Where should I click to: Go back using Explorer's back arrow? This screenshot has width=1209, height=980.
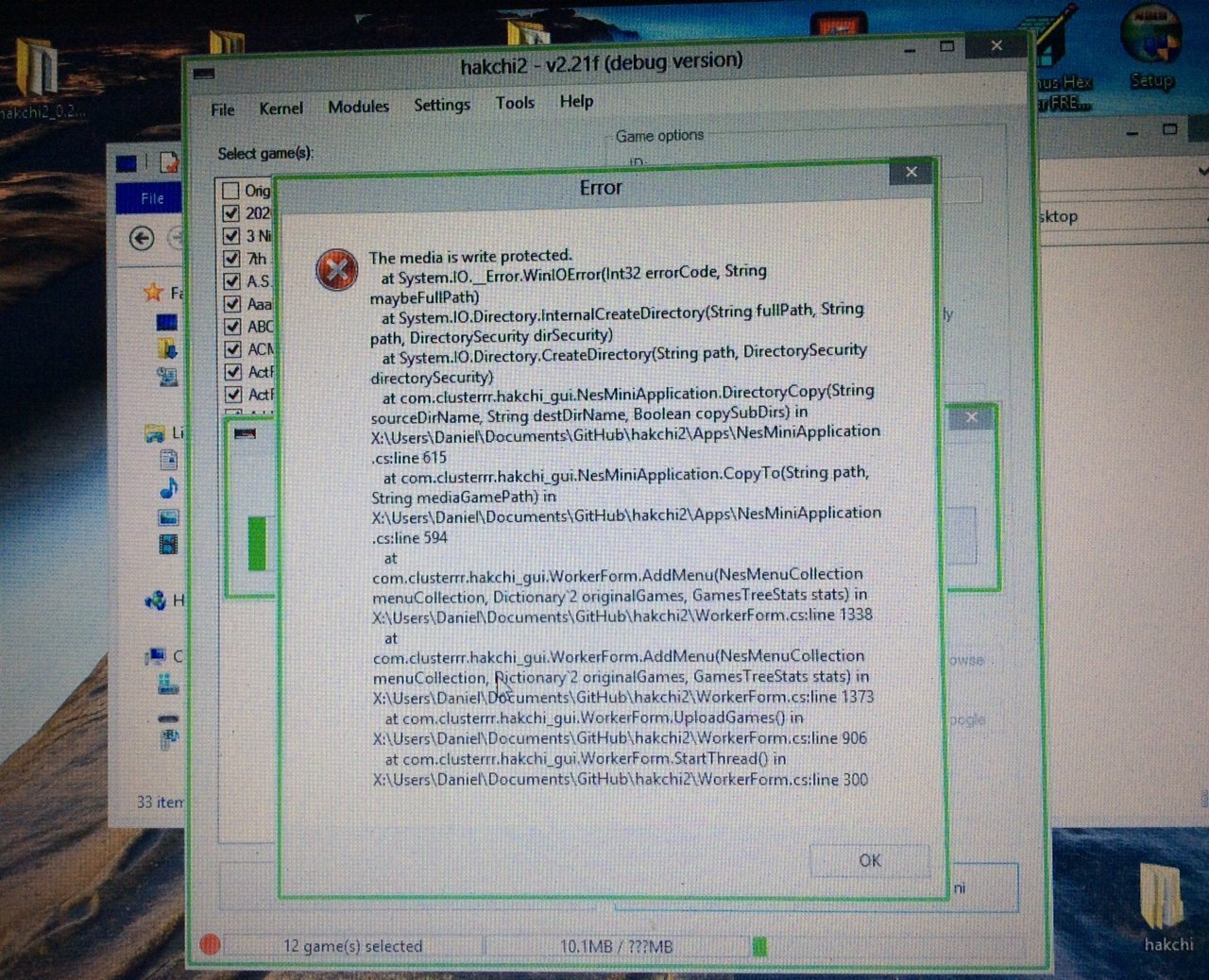[x=142, y=238]
